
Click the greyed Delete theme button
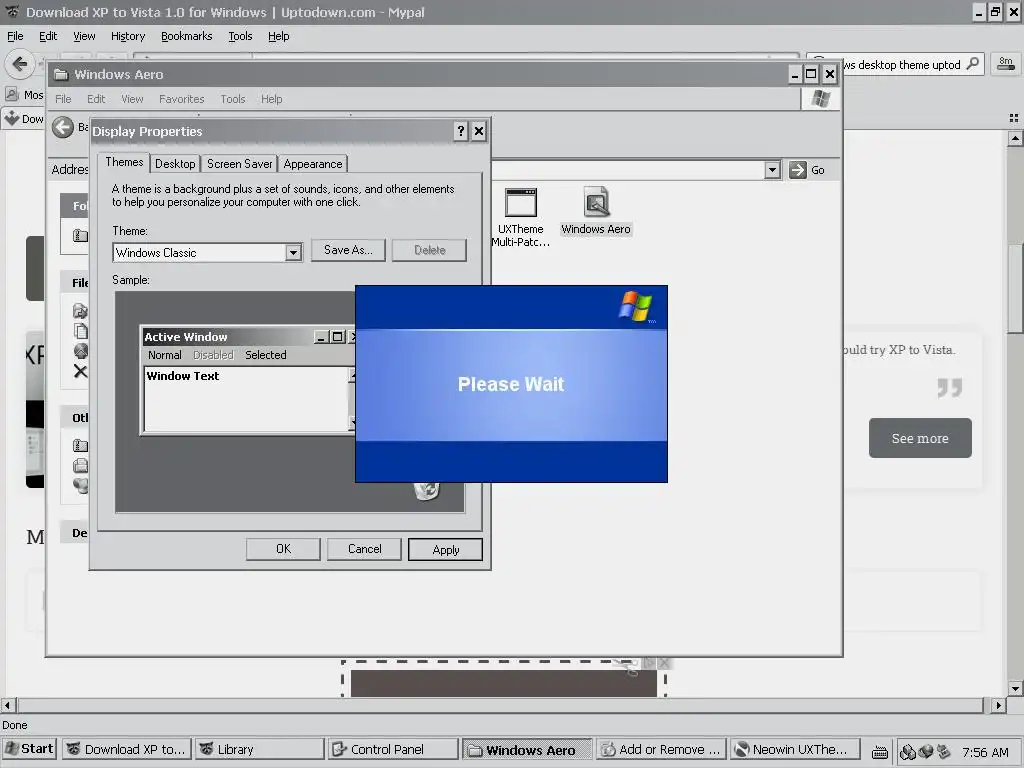(x=430, y=250)
